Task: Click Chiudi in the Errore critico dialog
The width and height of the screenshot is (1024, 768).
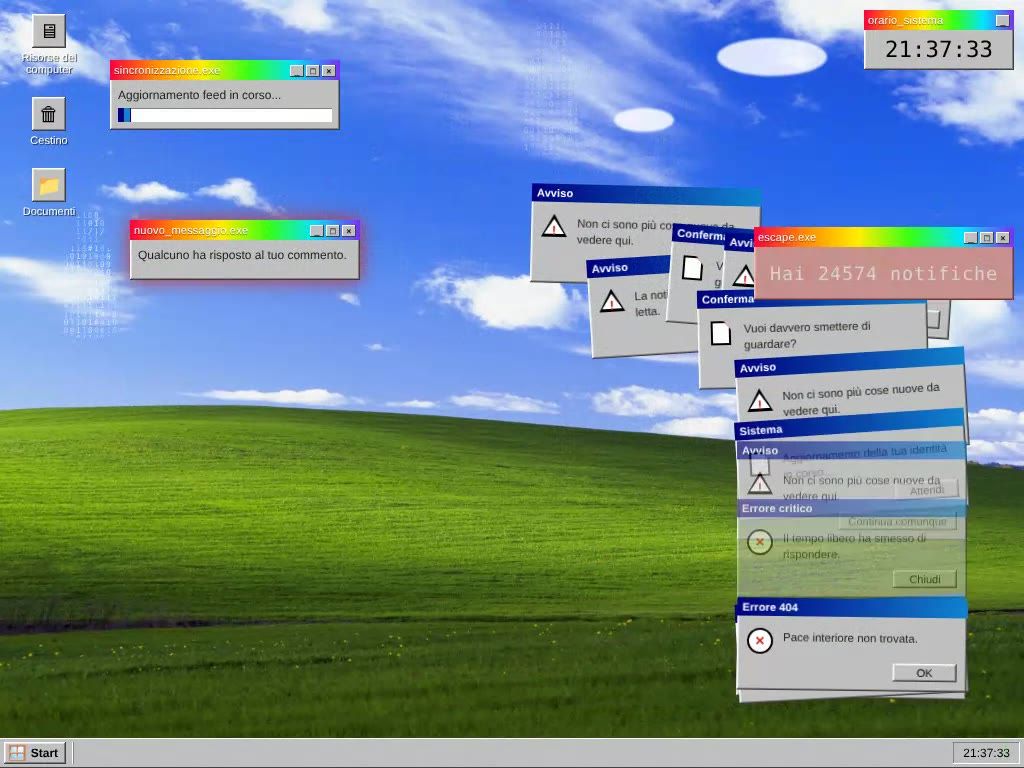Action: coord(925,579)
